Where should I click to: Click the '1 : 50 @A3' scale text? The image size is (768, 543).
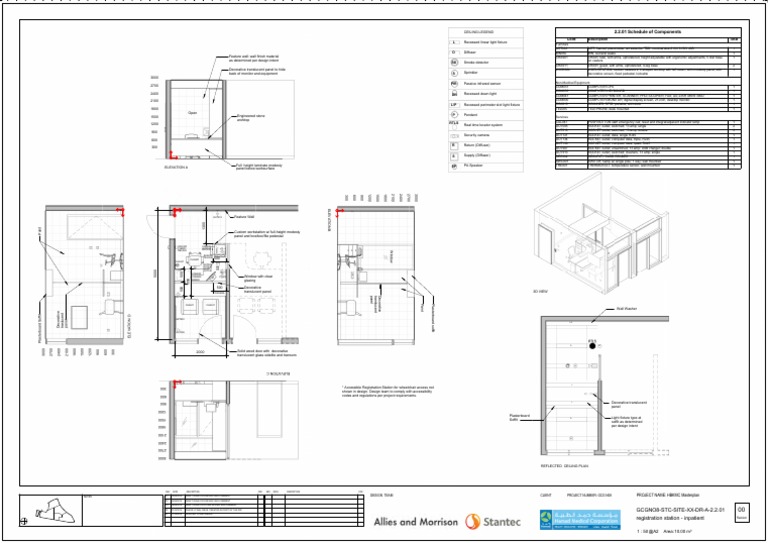tap(648, 531)
